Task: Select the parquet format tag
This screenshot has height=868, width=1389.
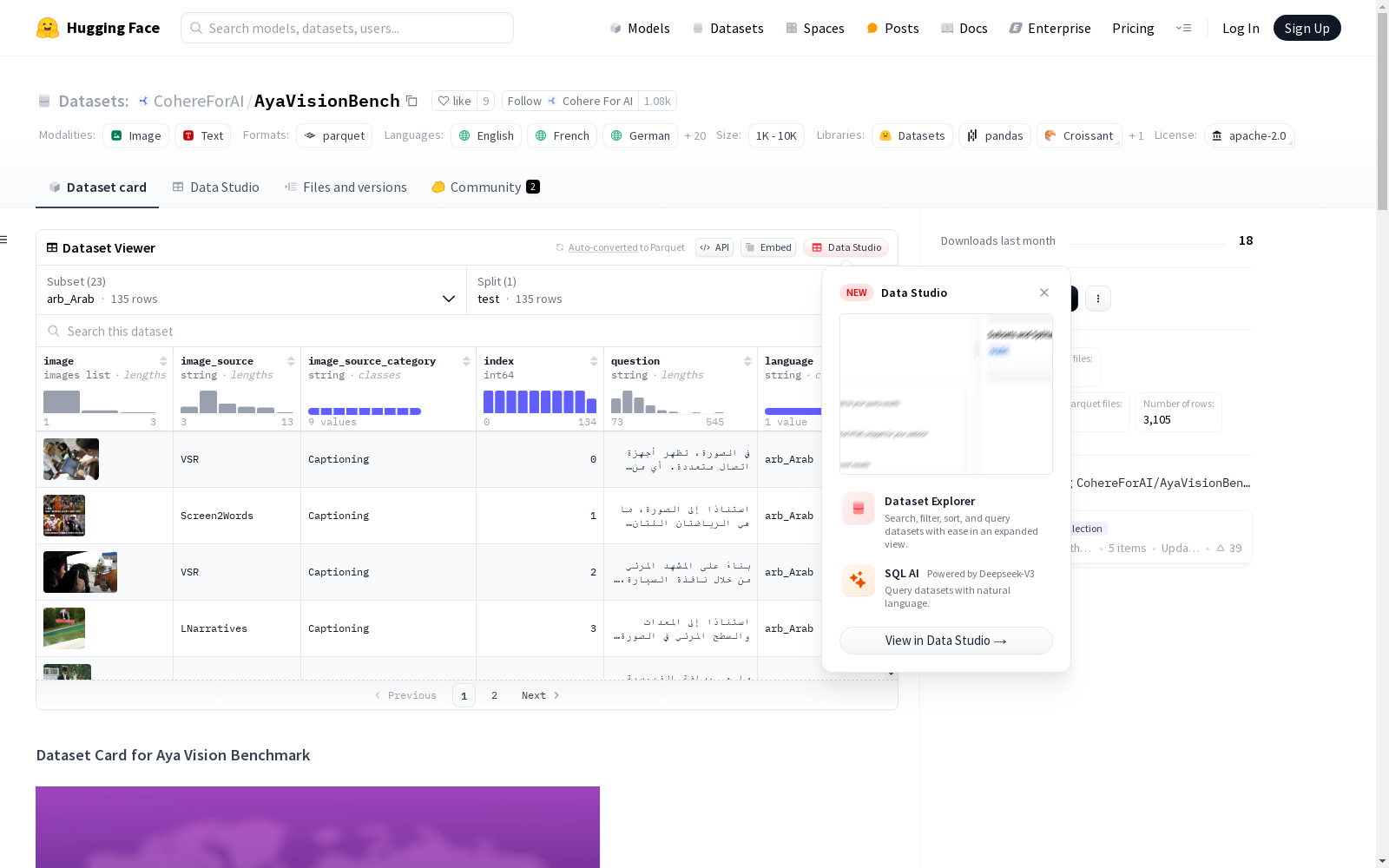Action: pos(334,135)
